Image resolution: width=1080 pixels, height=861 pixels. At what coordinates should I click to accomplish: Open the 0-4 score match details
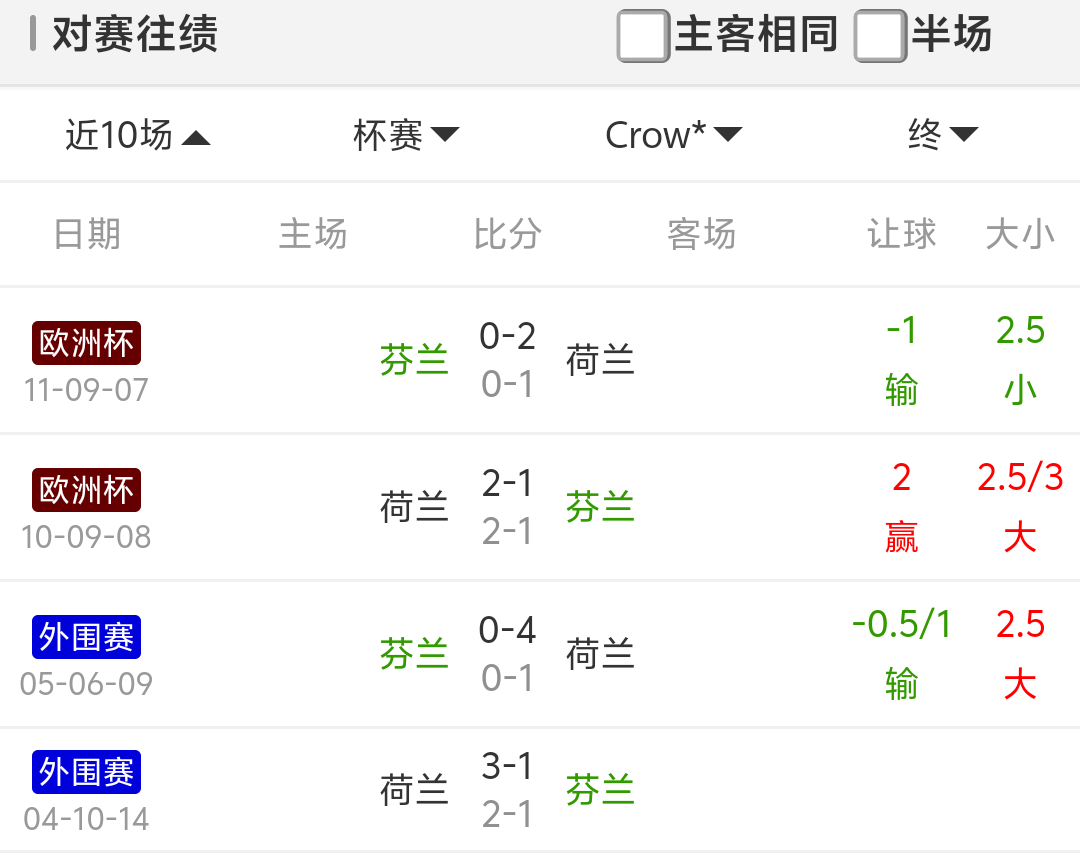click(x=508, y=631)
